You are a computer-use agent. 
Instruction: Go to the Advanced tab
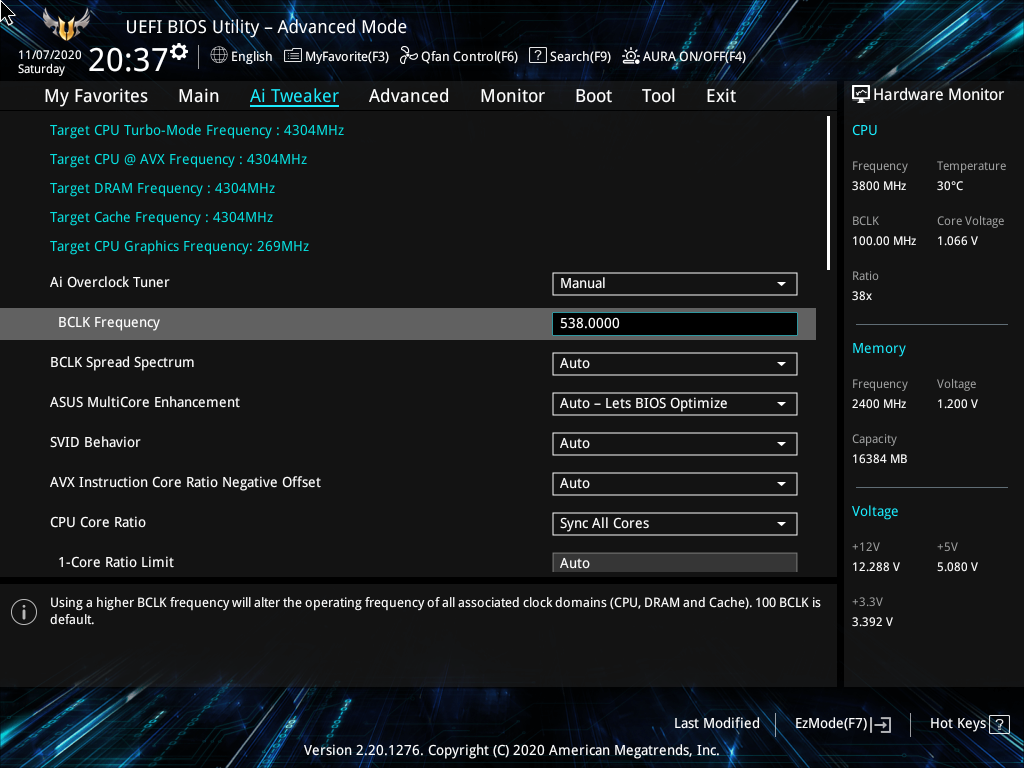click(409, 96)
